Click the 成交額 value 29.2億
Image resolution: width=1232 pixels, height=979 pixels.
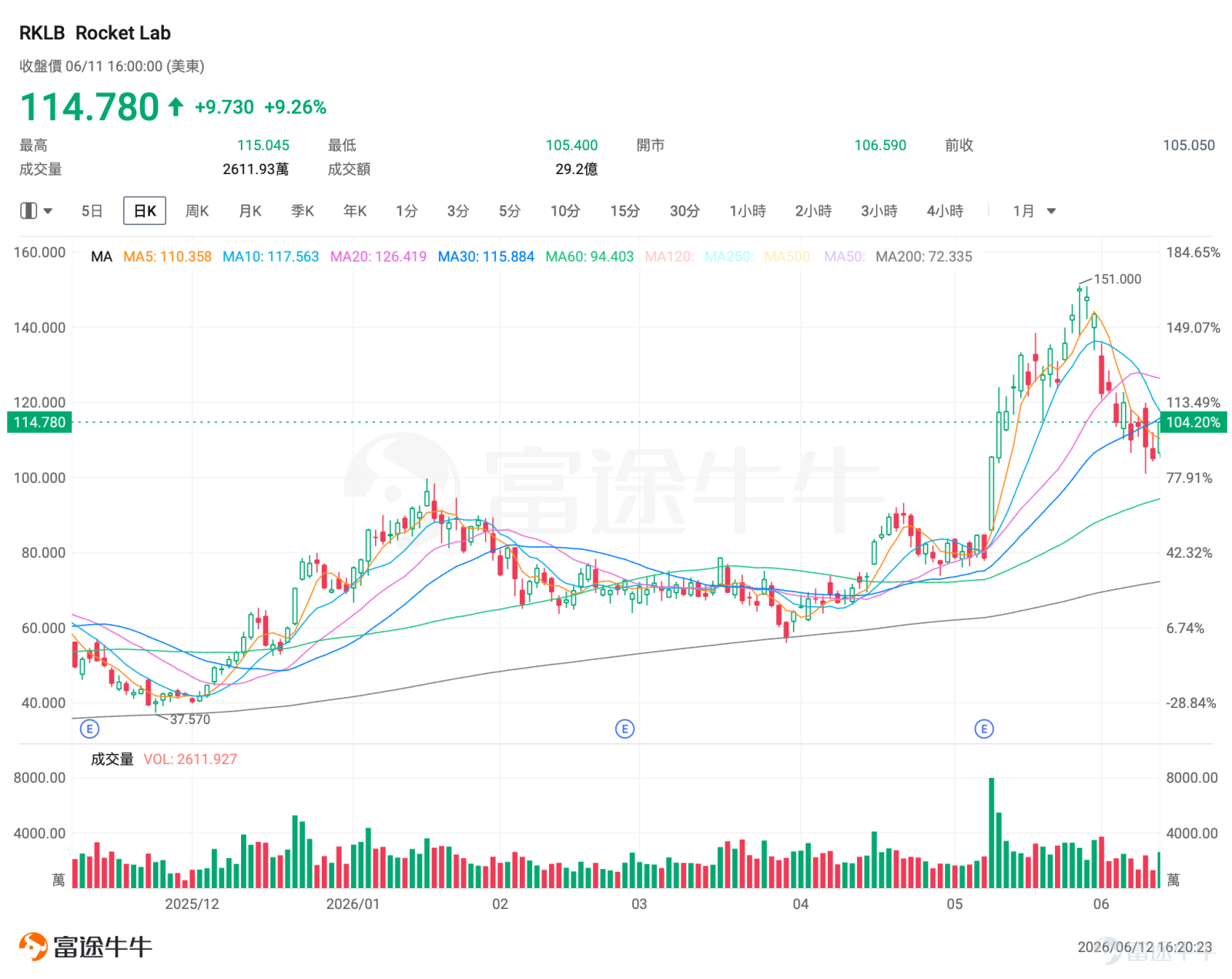point(577,169)
